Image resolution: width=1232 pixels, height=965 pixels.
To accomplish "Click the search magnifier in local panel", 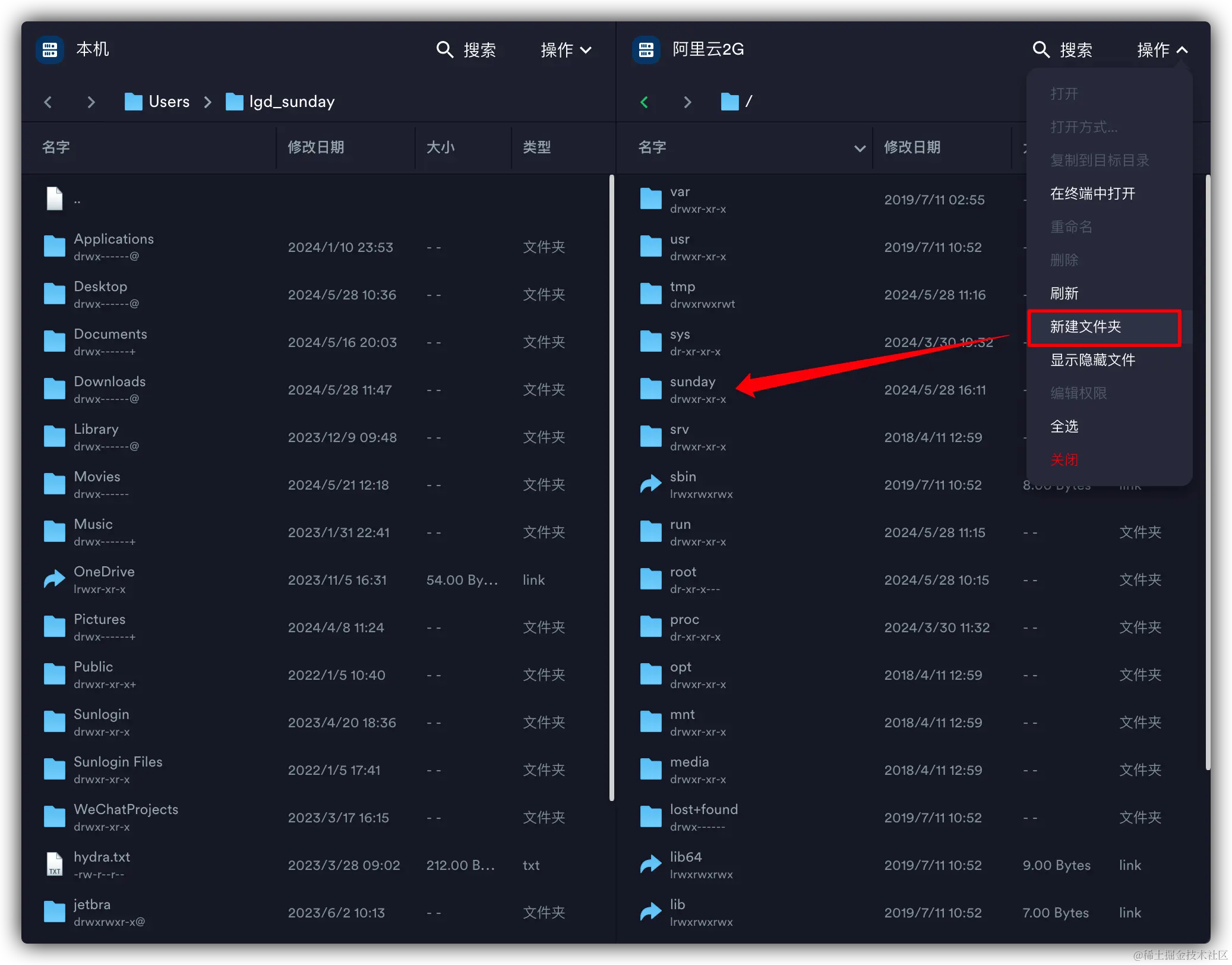I will pyautogui.click(x=444, y=50).
